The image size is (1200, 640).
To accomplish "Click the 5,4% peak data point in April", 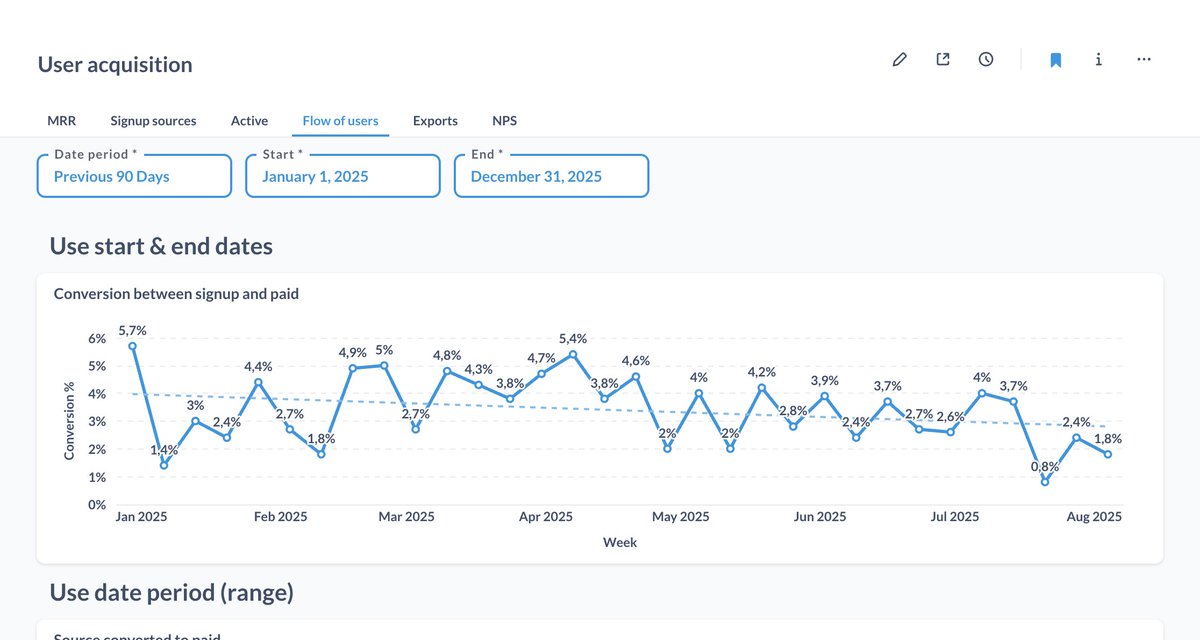I will (x=573, y=354).
